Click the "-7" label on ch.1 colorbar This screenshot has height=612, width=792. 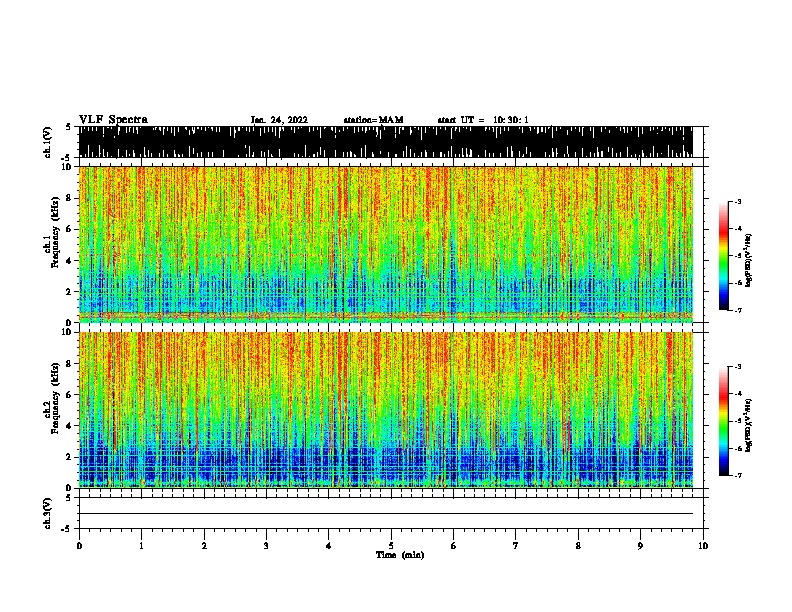[737, 310]
